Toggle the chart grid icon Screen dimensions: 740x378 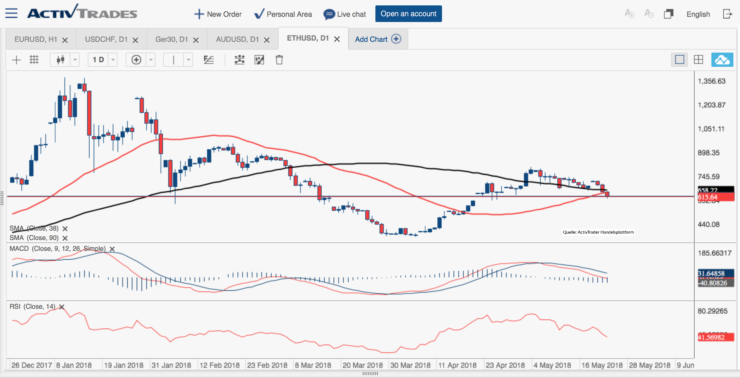tap(34, 60)
